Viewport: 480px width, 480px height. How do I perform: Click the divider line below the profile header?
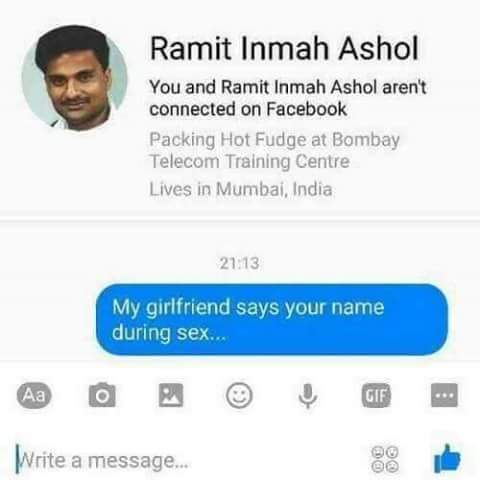240,219
